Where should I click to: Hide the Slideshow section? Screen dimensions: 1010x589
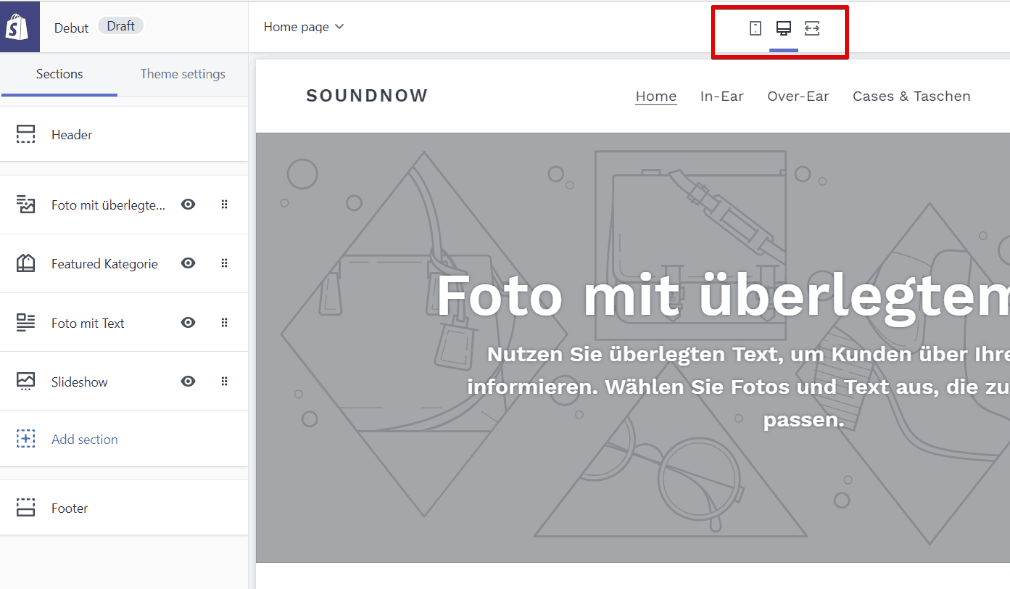[x=188, y=381]
